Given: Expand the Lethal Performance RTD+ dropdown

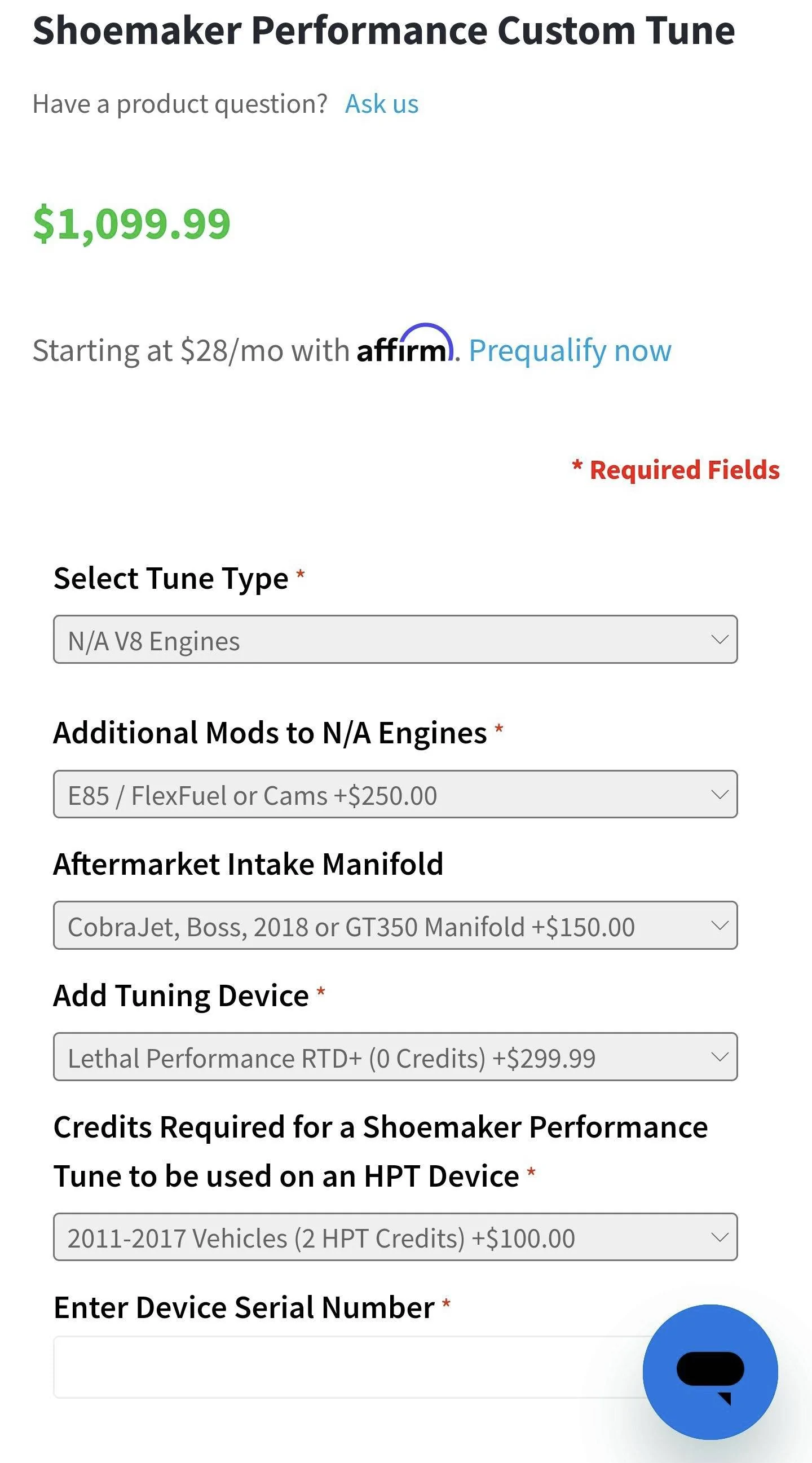Looking at the screenshot, I should point(395,1056).
